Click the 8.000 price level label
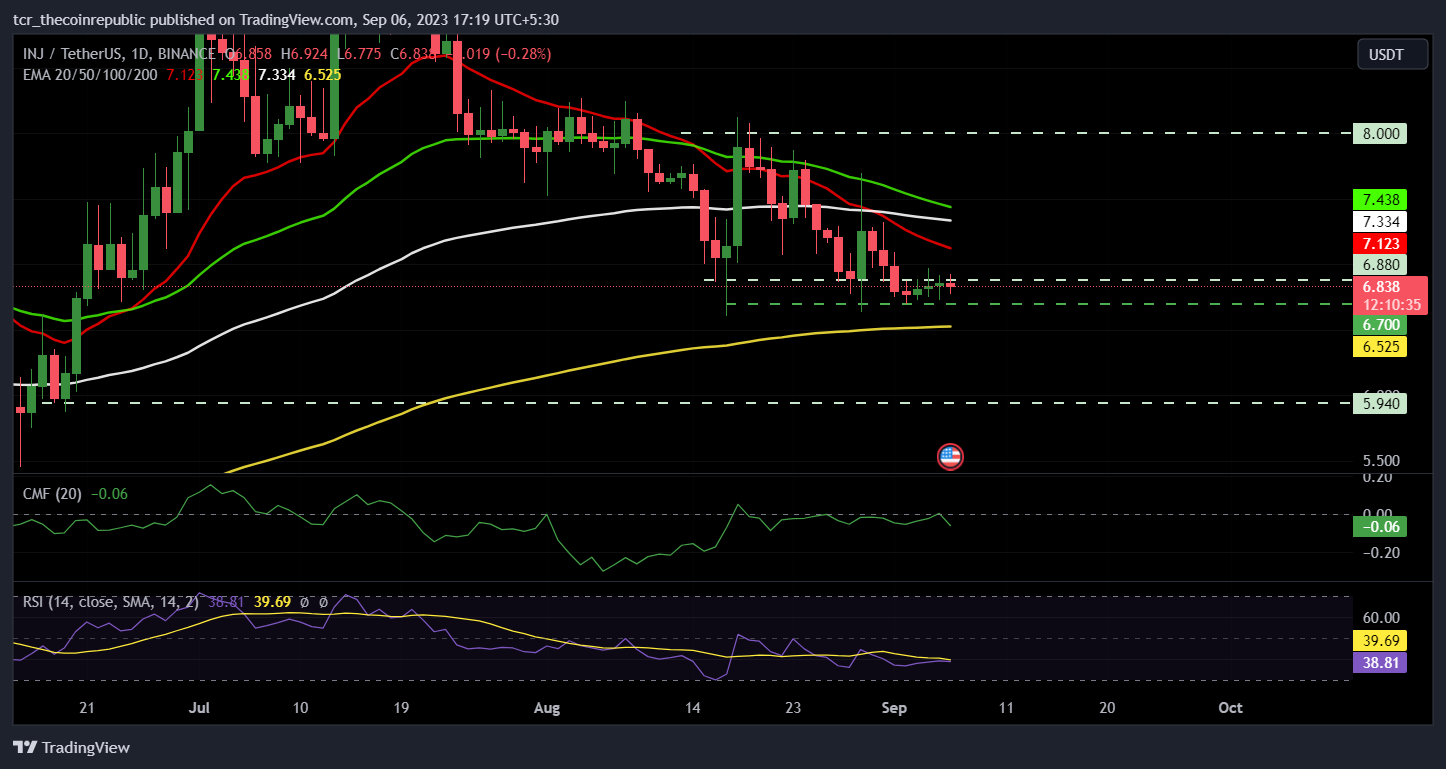Image resolution: width=1446 pixels, height=769 pixels. [x=1379, y=133]
